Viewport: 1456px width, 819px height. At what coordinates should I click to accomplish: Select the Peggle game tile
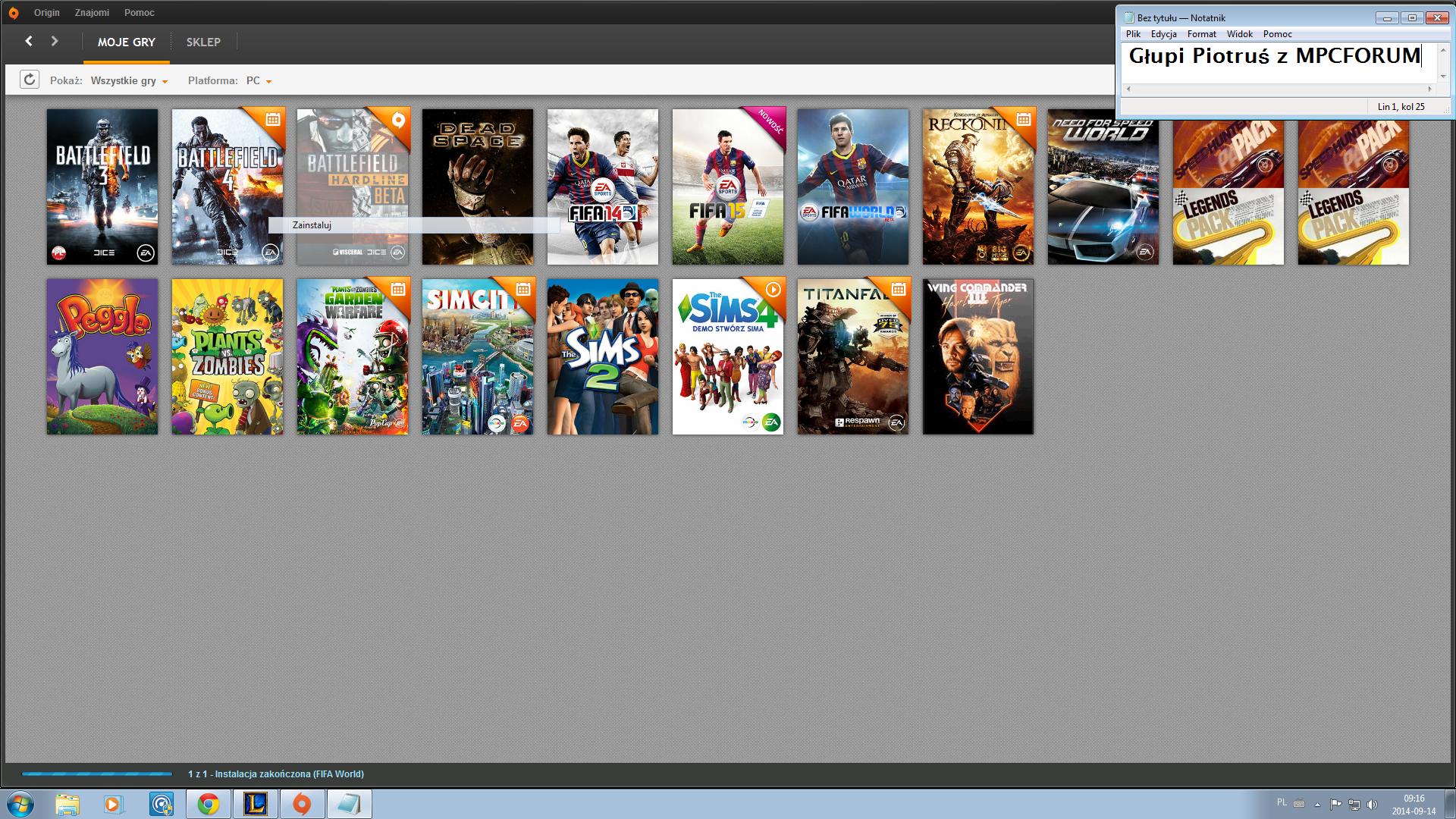tap(102, 356)
